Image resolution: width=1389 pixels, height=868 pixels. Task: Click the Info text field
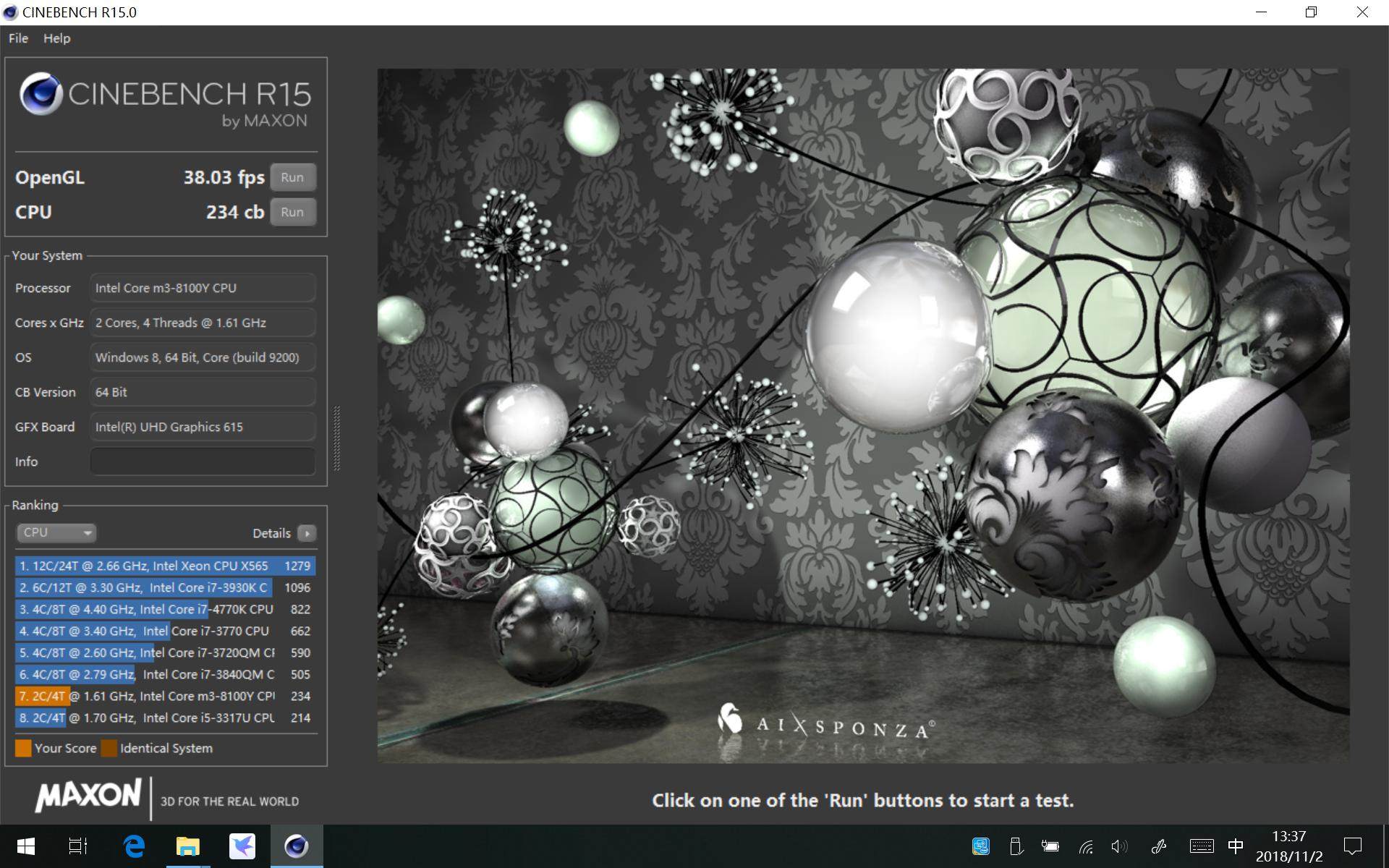click(203, 461)
